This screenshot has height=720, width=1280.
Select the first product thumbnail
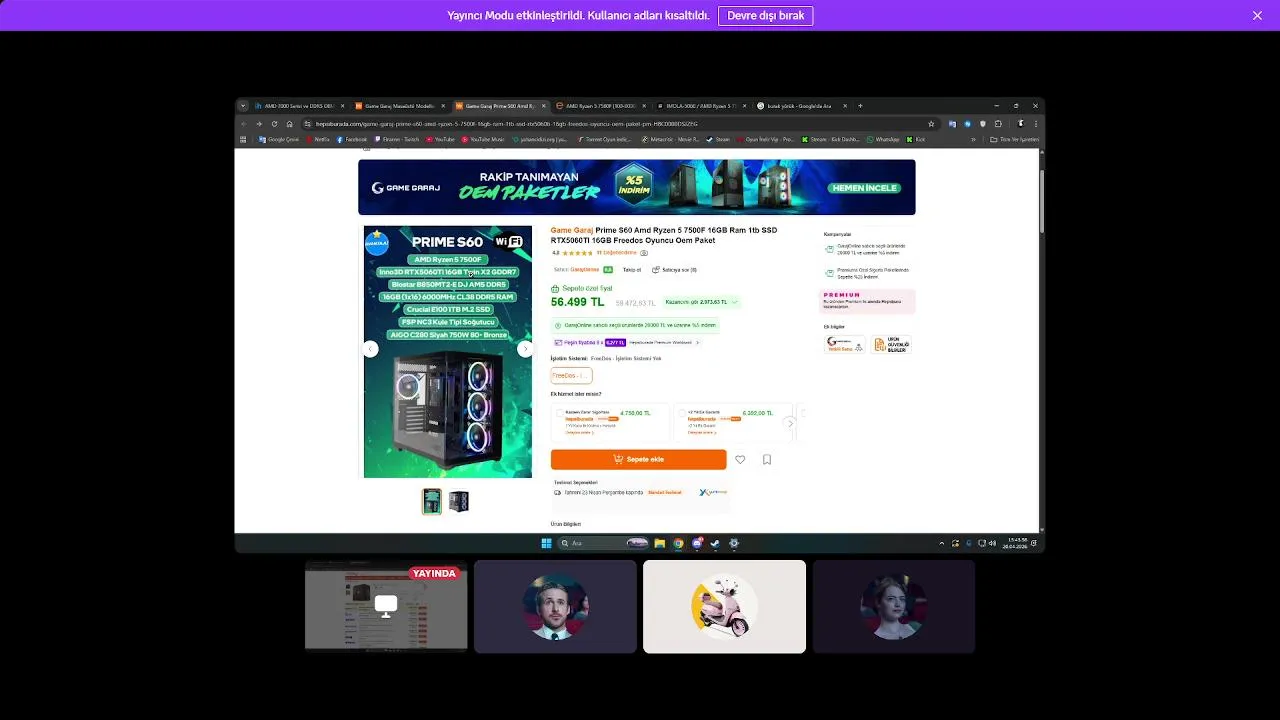(x=431, y=501)
